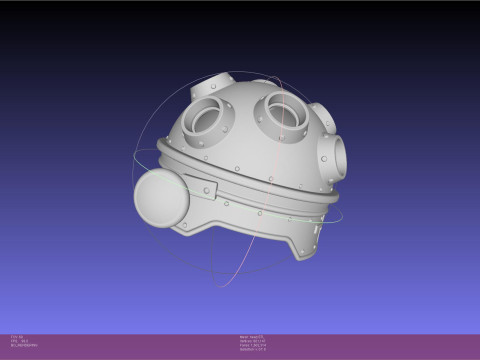Click the Vertices count line
480x360 pixels.
(252, 341)
